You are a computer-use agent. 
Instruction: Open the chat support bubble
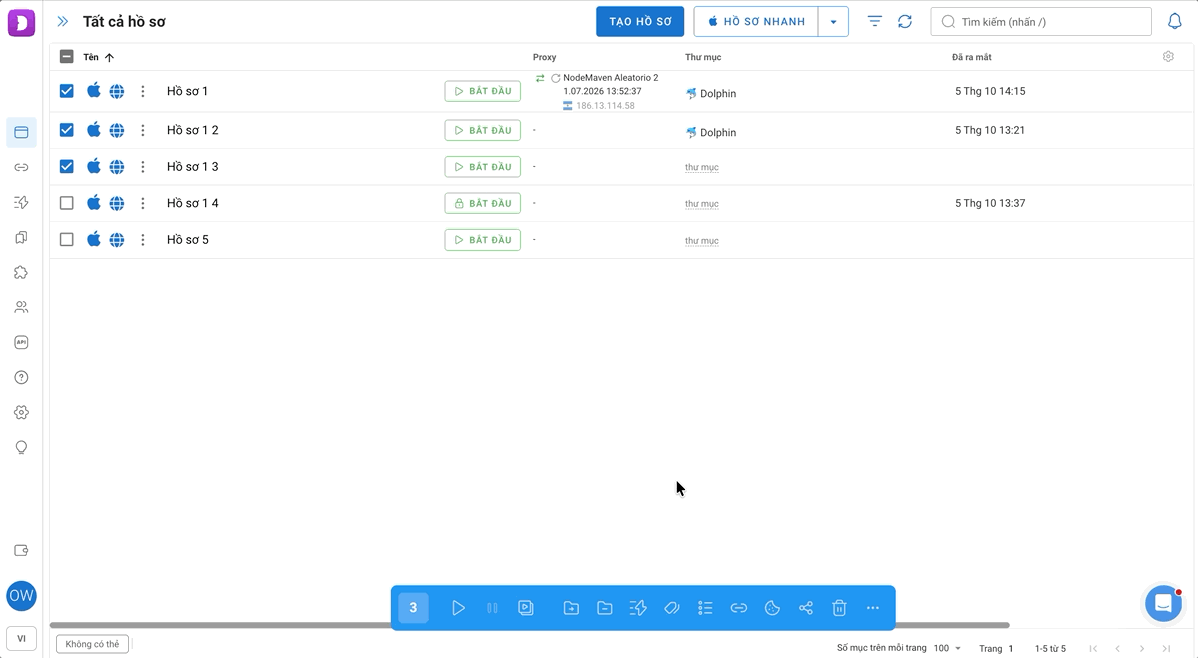[x=1163, y=604]
